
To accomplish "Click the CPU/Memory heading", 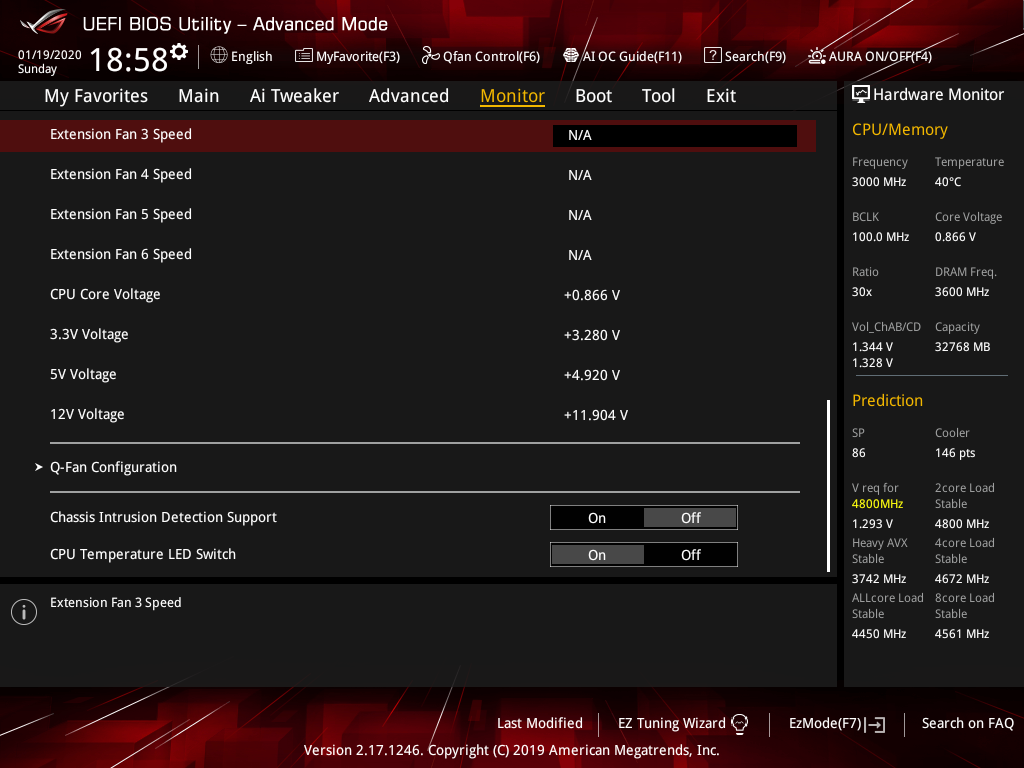I will [x=899, y=130].
